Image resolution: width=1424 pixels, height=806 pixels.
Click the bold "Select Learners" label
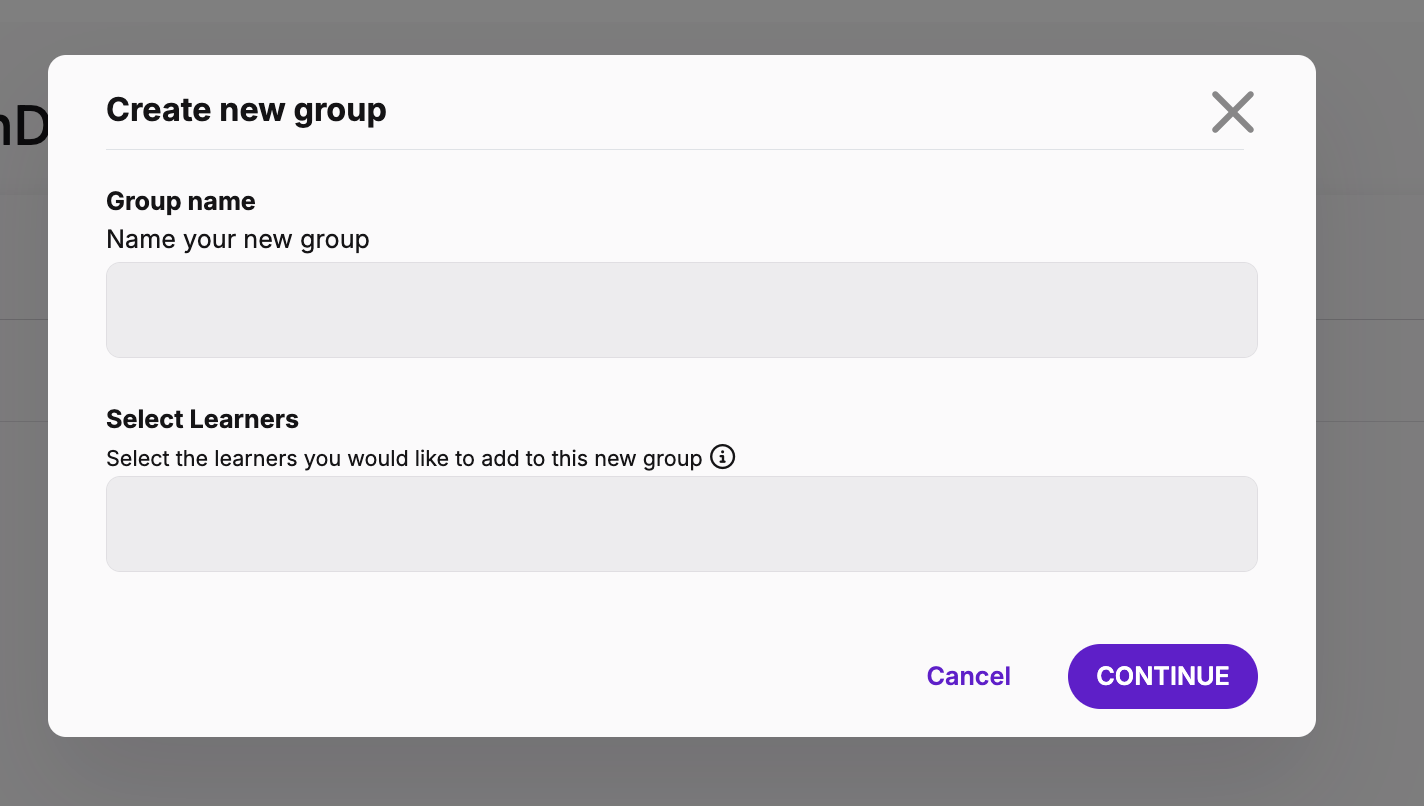[x=202, y=419]
